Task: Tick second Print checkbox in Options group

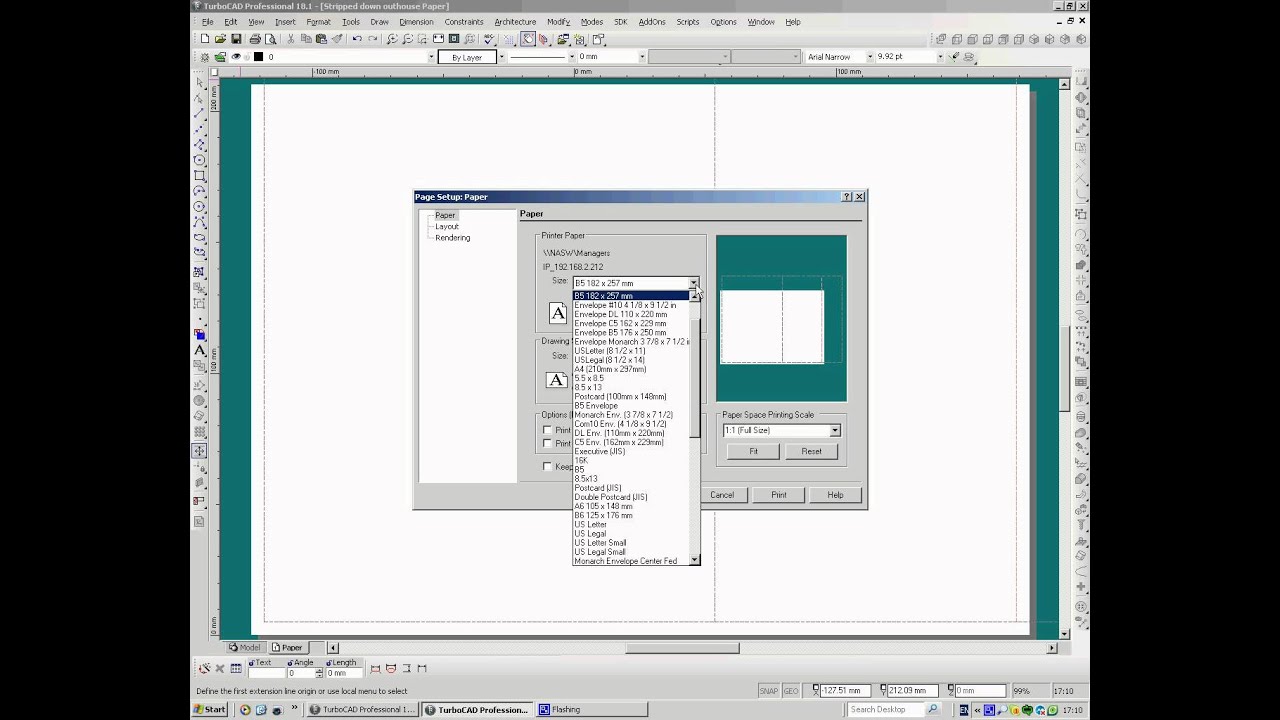Action: point(547,443)
